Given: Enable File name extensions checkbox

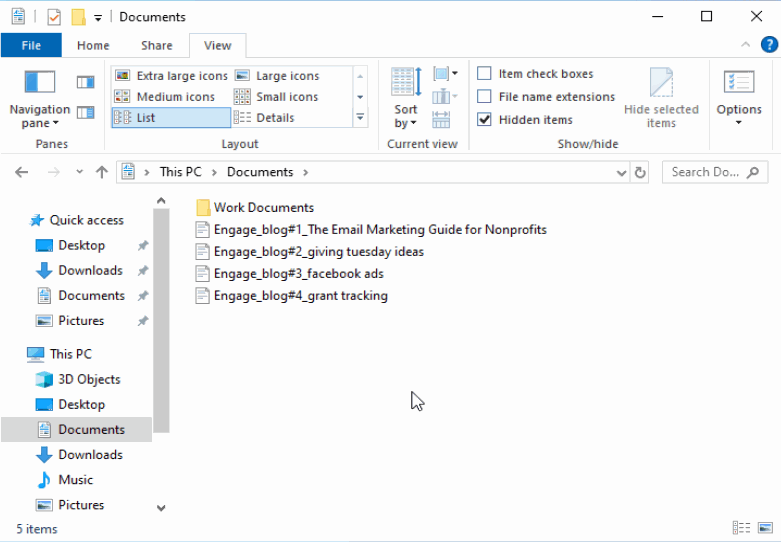Looking at the screenshot, I should point(485,97).
